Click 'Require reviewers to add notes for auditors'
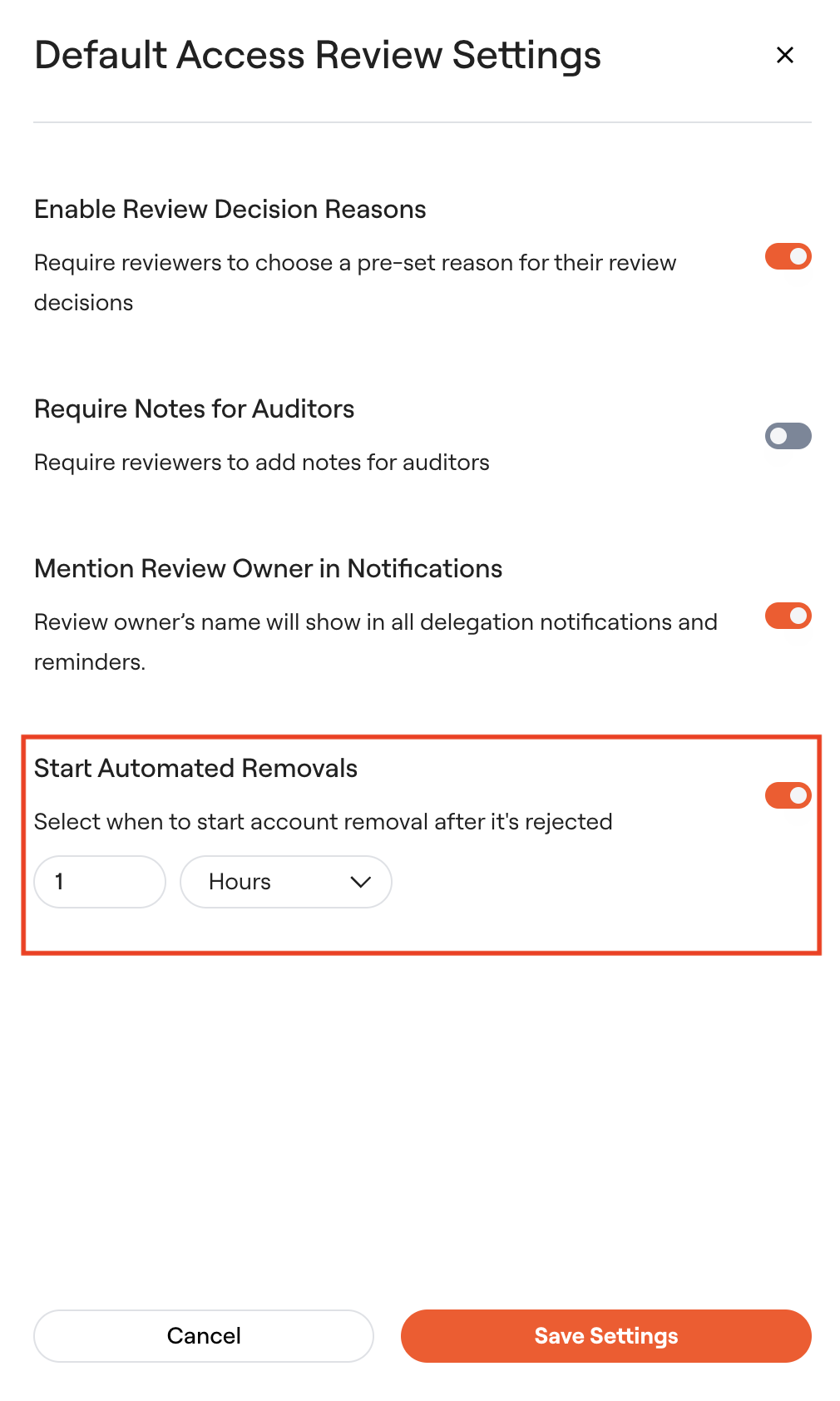 coord(262,463)
